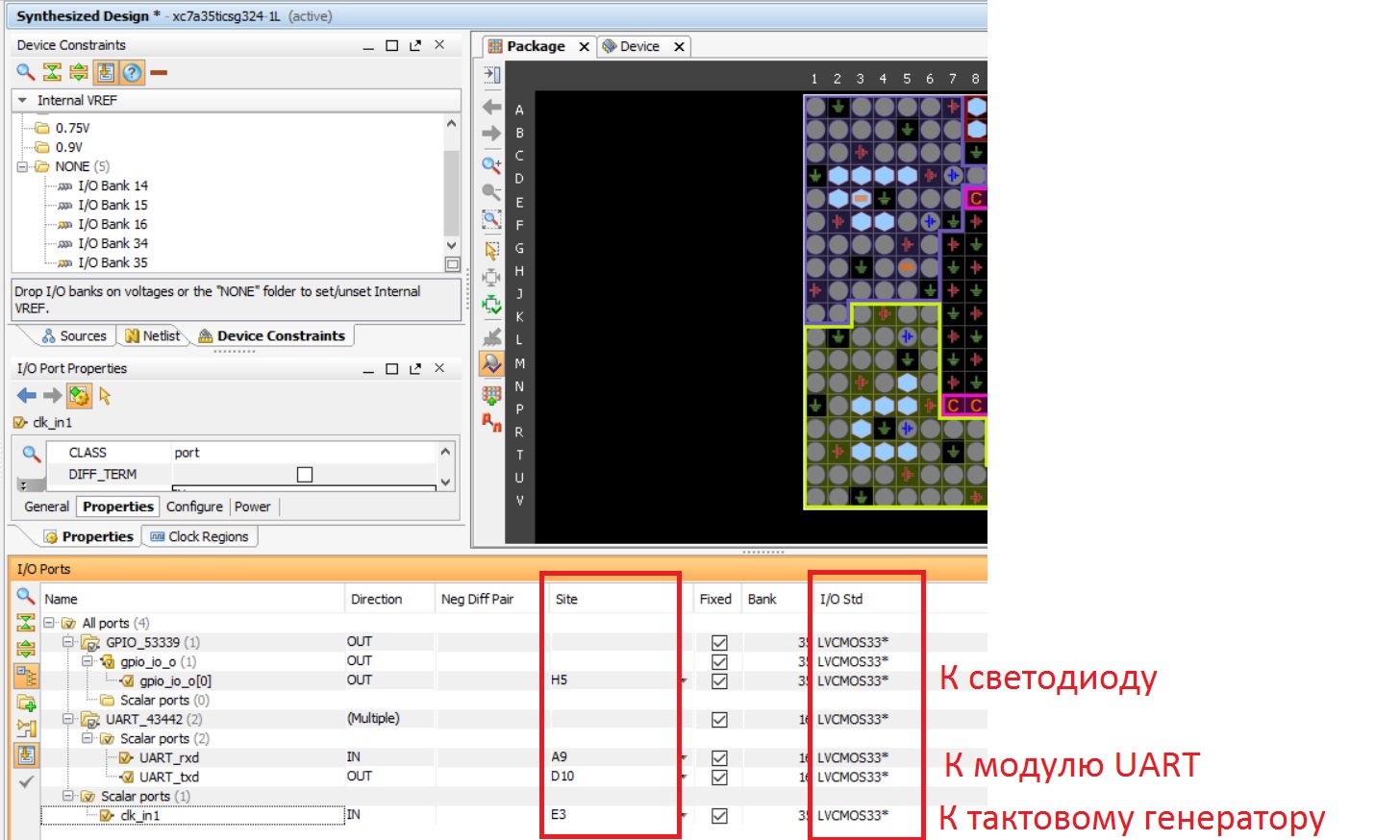
Task: Collapse the Internal VREF section header
Action: [x=22, y=100]
